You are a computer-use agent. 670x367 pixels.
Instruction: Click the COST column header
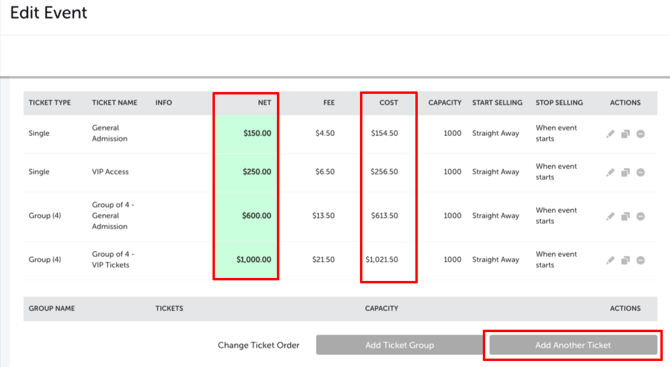[x=388, y=103]
